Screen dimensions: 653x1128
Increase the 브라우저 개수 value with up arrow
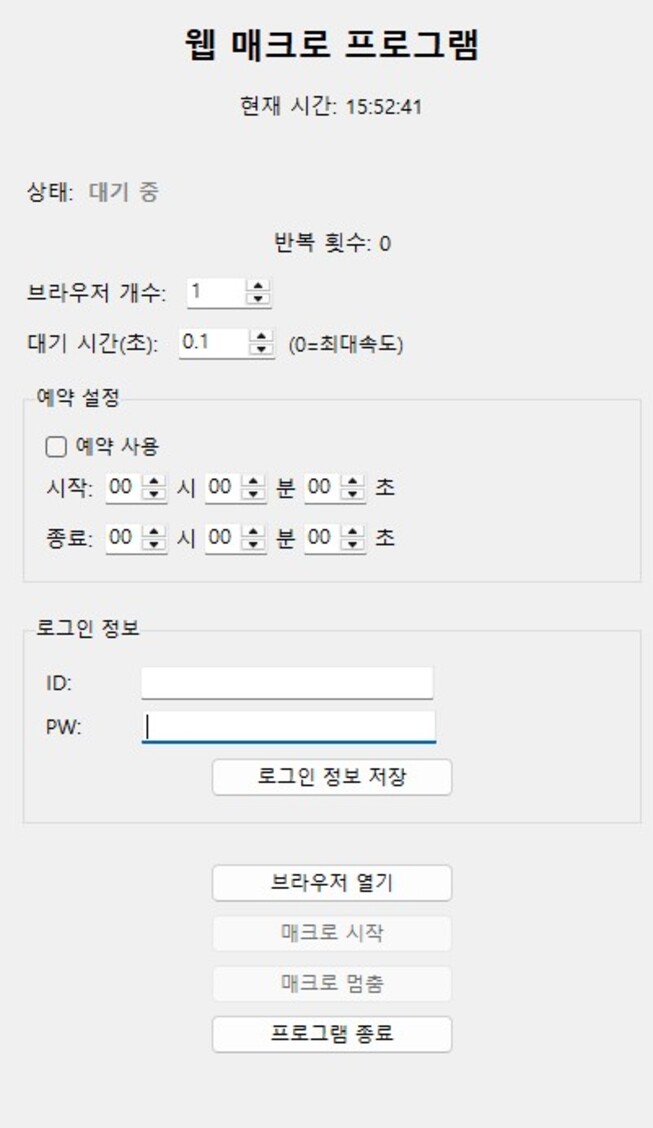[259, 288]
